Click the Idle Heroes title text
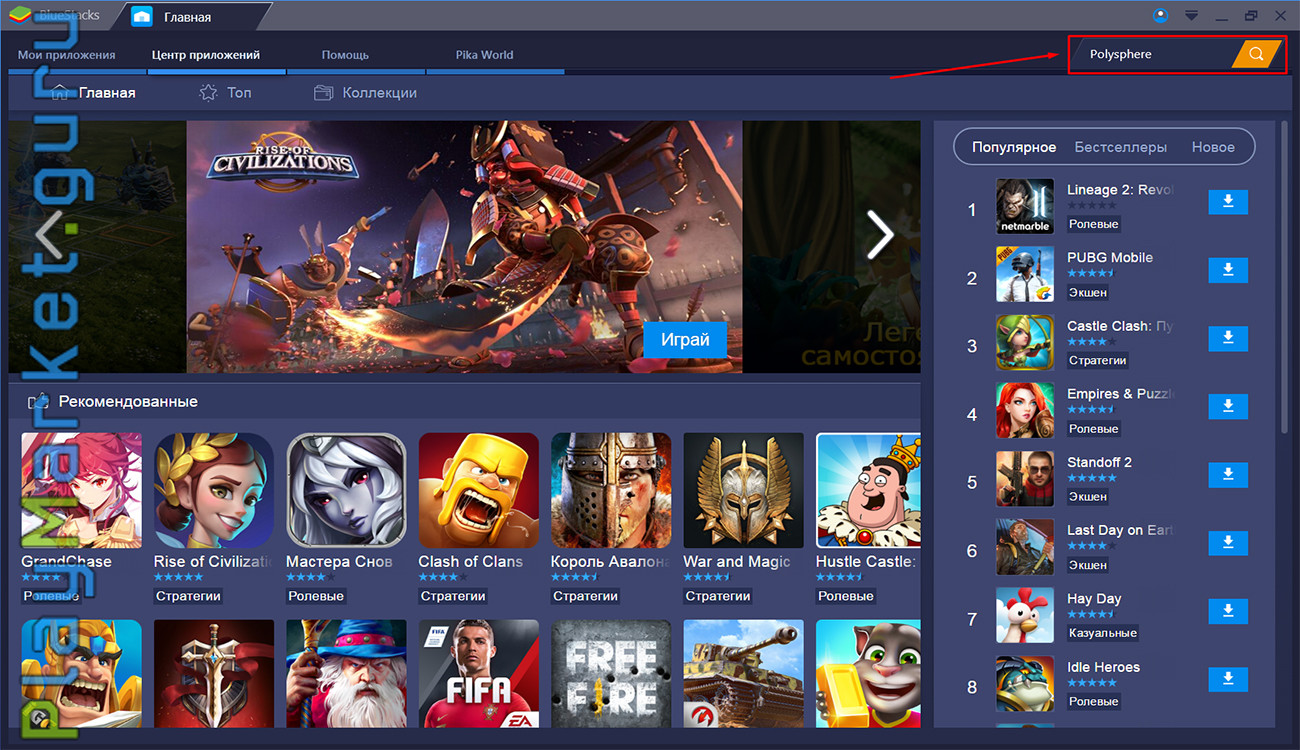Viewport: 1300px width, 750px height. [x=1103, y=667]
